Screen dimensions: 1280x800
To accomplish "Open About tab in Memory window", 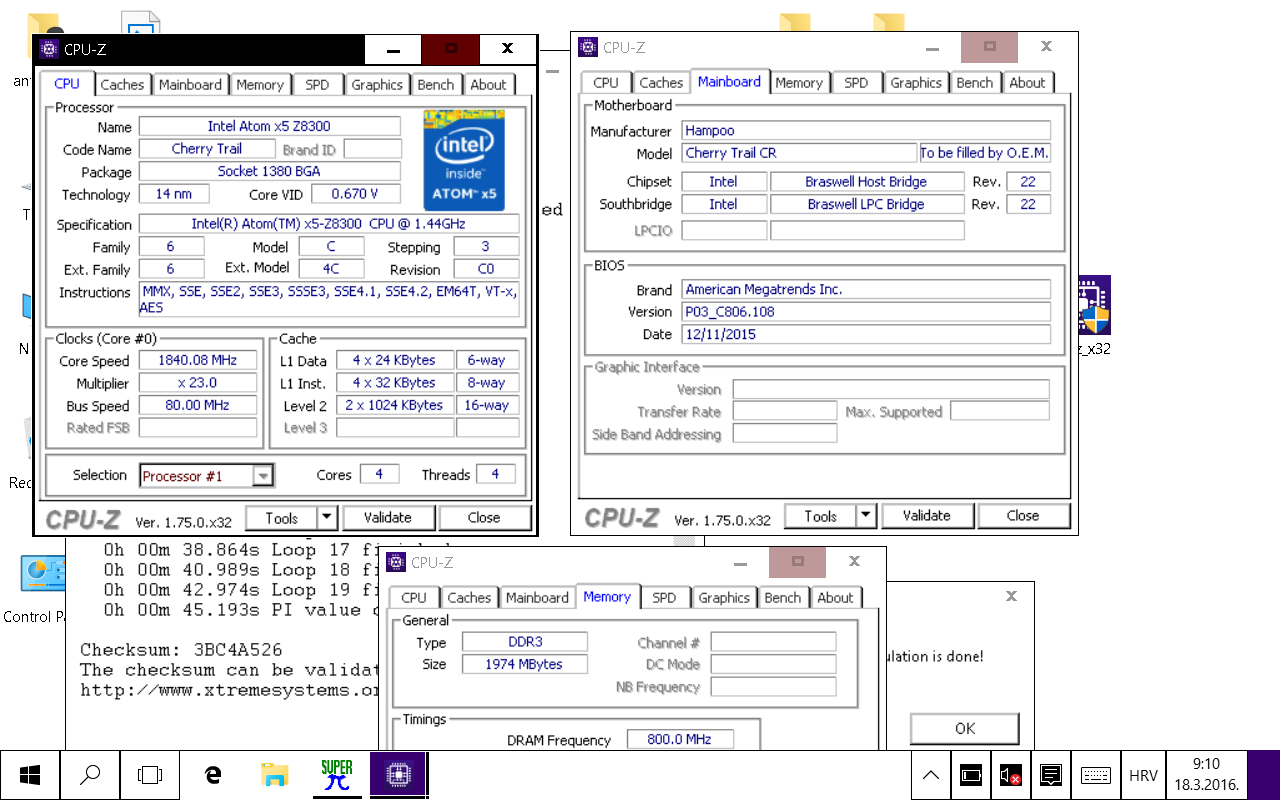I will click(835, 598).
